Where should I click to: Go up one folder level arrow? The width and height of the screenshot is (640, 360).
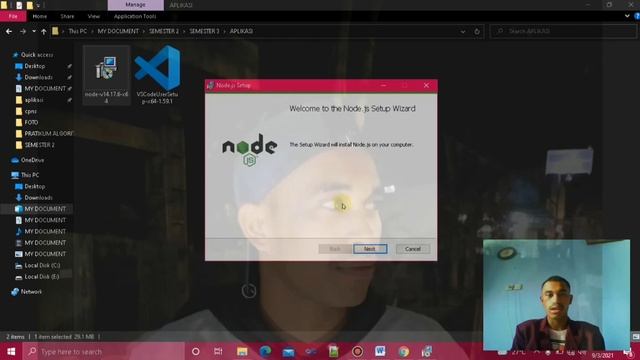(44, 31)
